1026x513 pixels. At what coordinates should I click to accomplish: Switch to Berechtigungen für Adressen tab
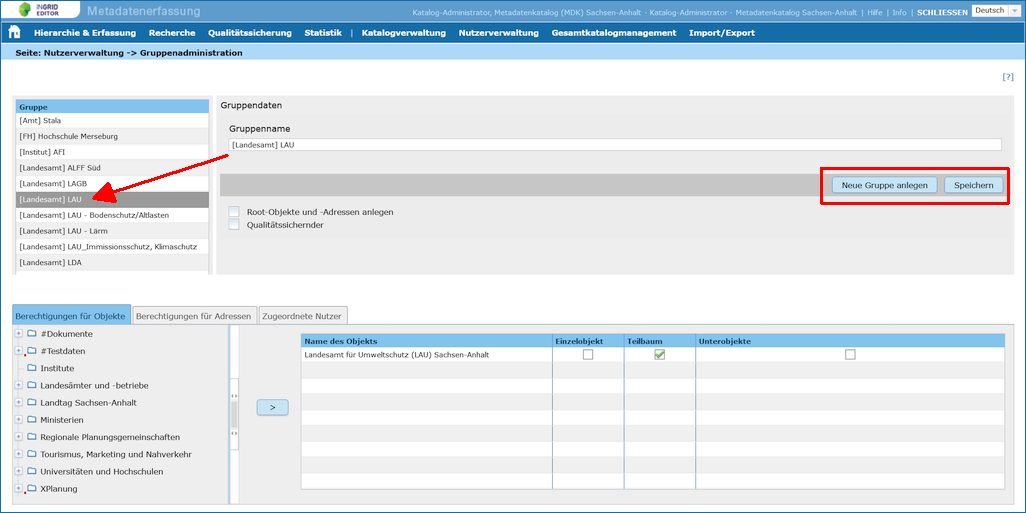(x=194, y=316)
